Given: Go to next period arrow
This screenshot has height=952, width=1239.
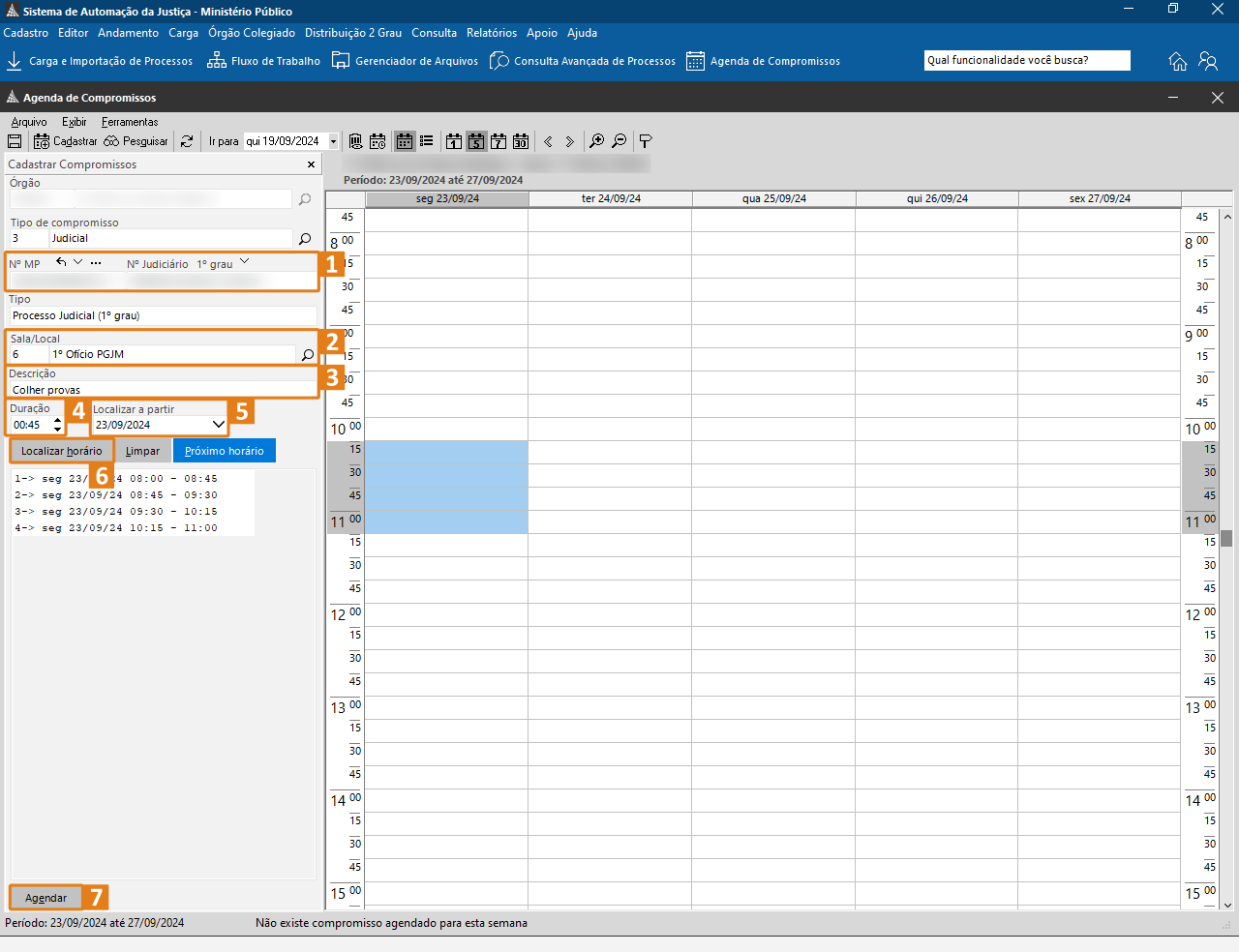Looking at the screenshot, I should [x=569, y=141].
